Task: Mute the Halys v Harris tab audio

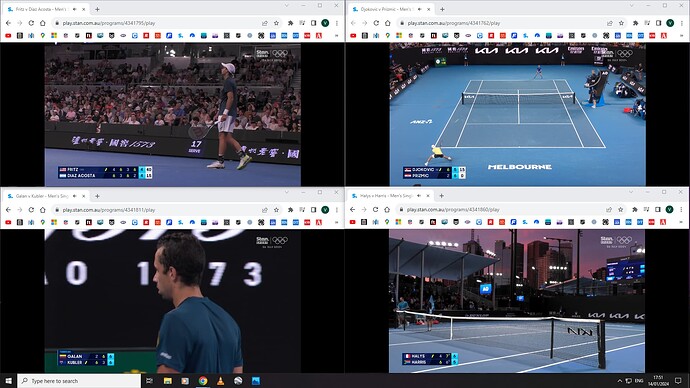Action: pyautogui.click(x=419, y=195)
